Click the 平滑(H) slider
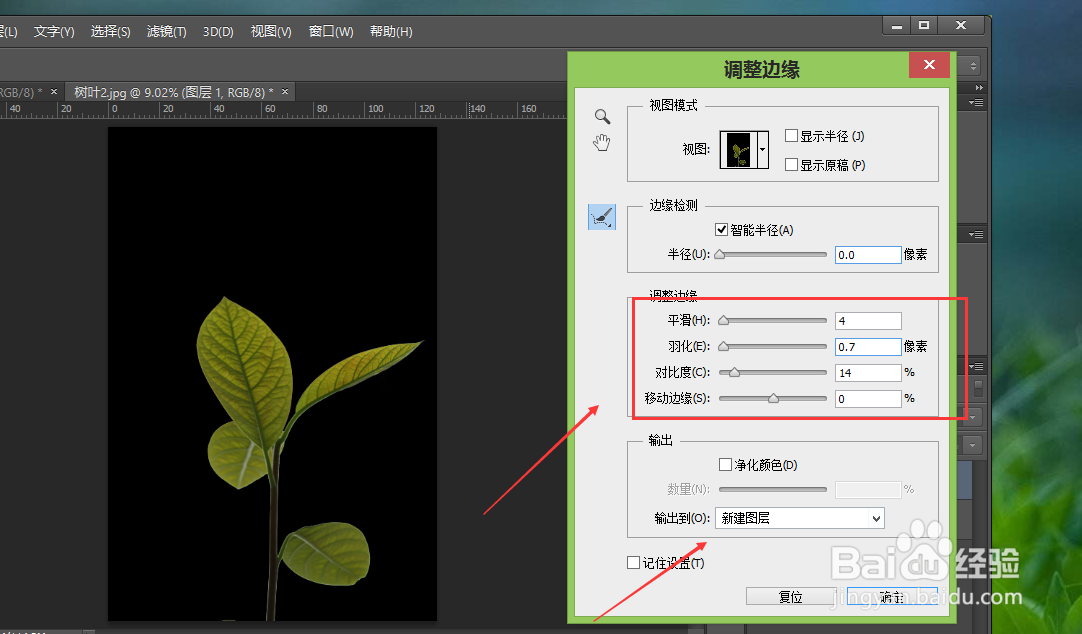Viewport: 1082px width, 634px height. tap(773, 321)
